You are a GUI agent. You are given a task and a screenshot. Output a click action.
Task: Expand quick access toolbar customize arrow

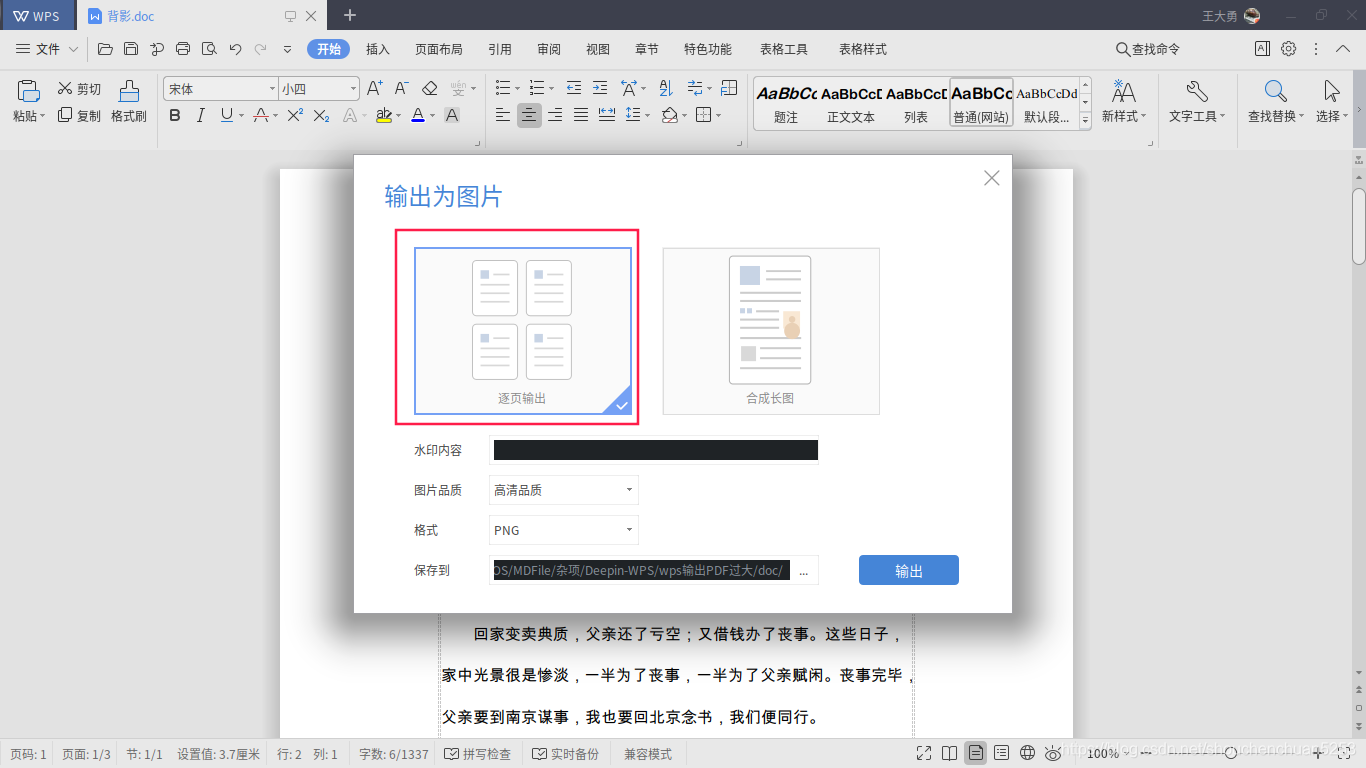click(287, 49)
